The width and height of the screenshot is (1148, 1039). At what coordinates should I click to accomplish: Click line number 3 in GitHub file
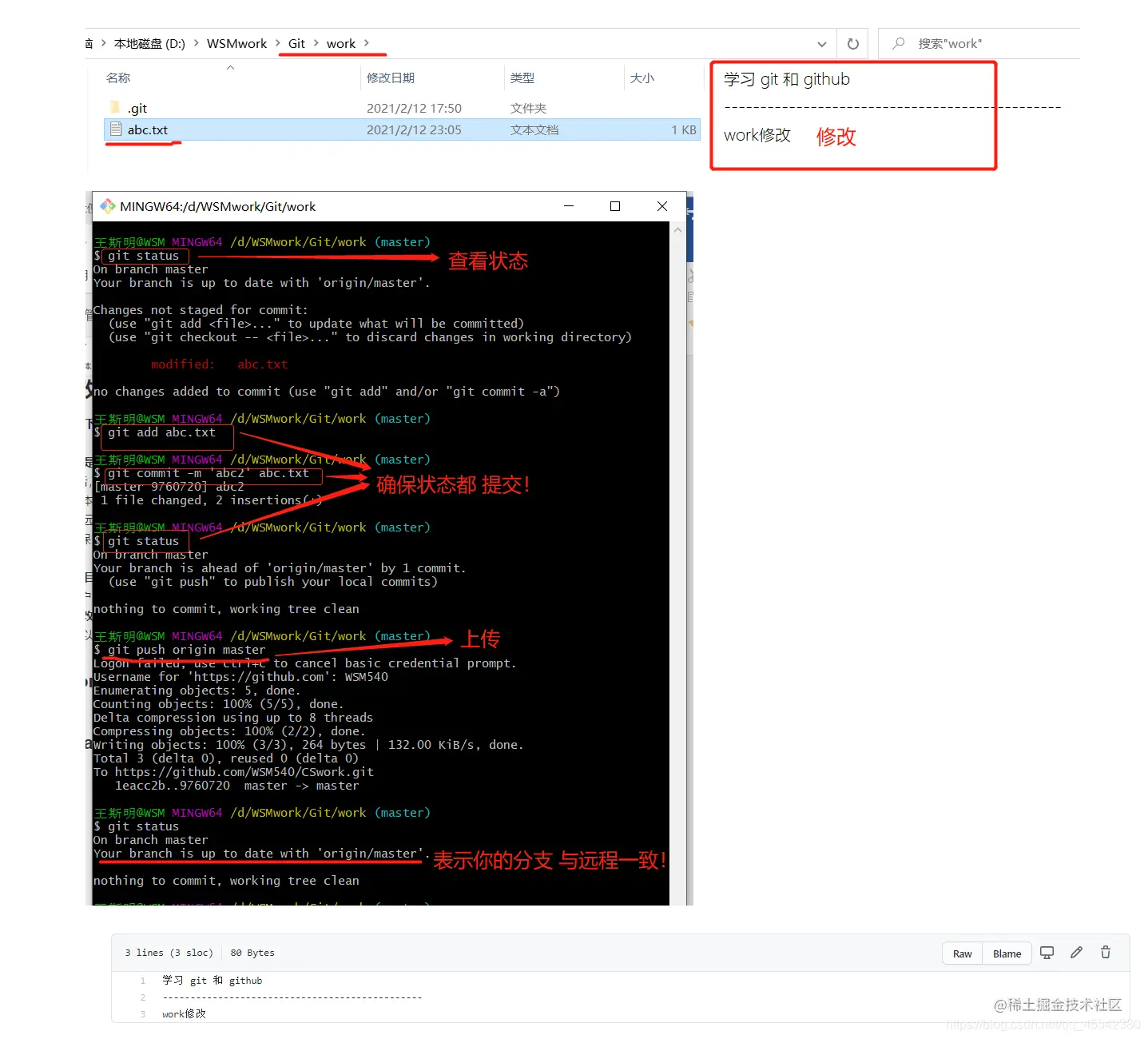[x=143, y=1014]
